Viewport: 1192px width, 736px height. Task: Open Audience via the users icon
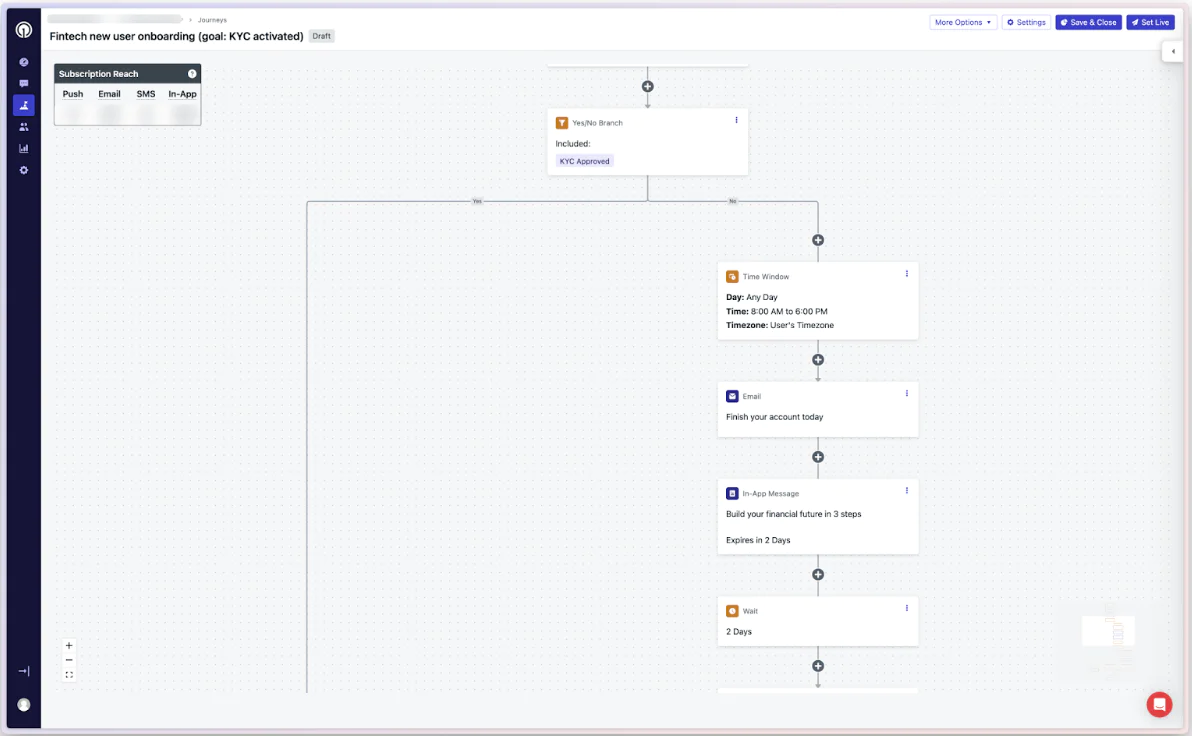pos(23,126)
